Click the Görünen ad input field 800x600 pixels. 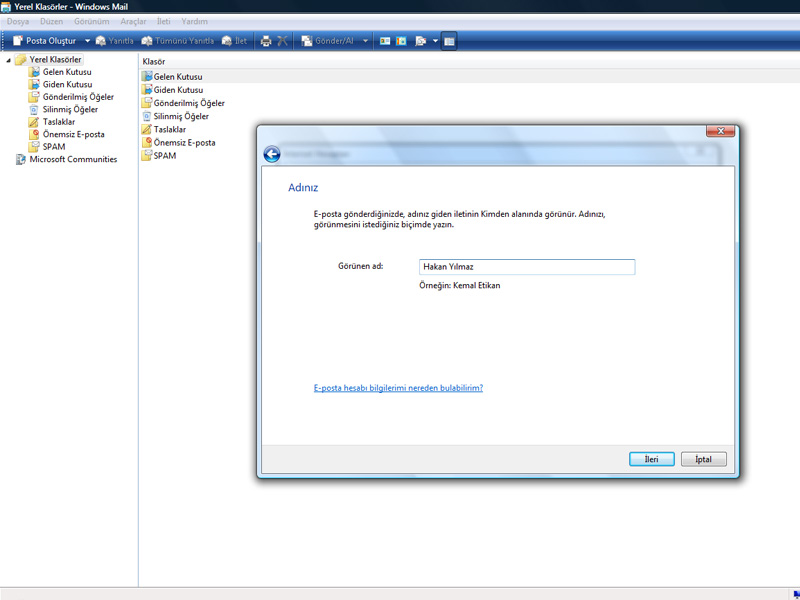[527, 267]
